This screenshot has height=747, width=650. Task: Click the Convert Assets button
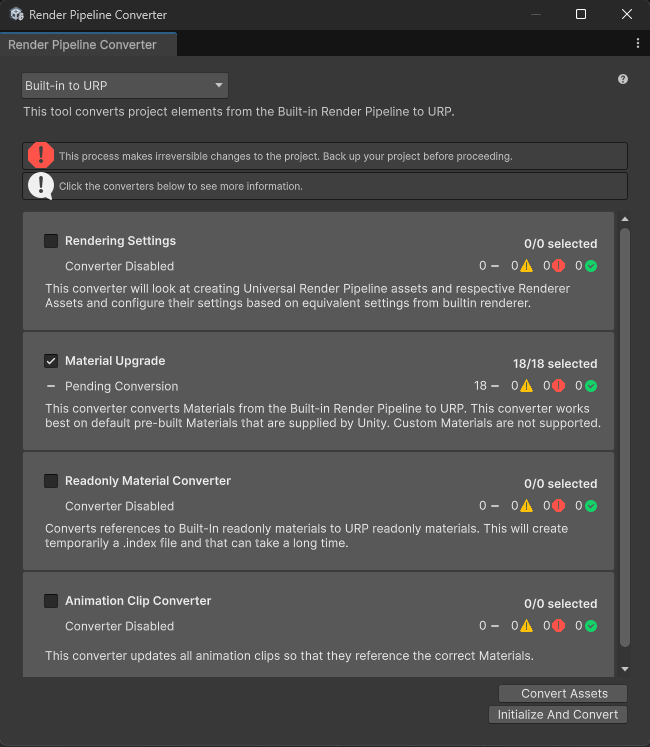click(563, 694)
